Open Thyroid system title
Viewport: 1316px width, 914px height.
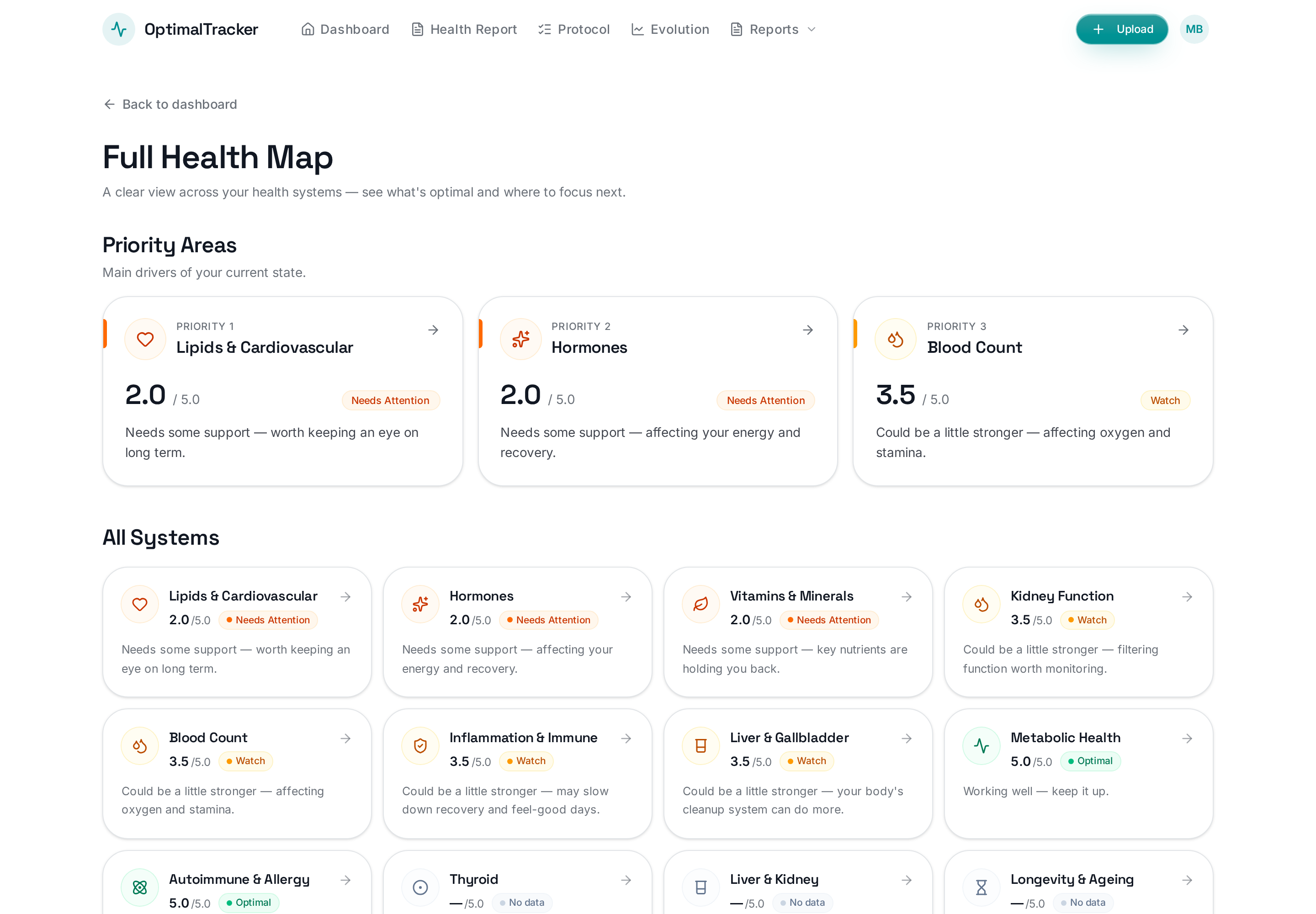(473, 879)
